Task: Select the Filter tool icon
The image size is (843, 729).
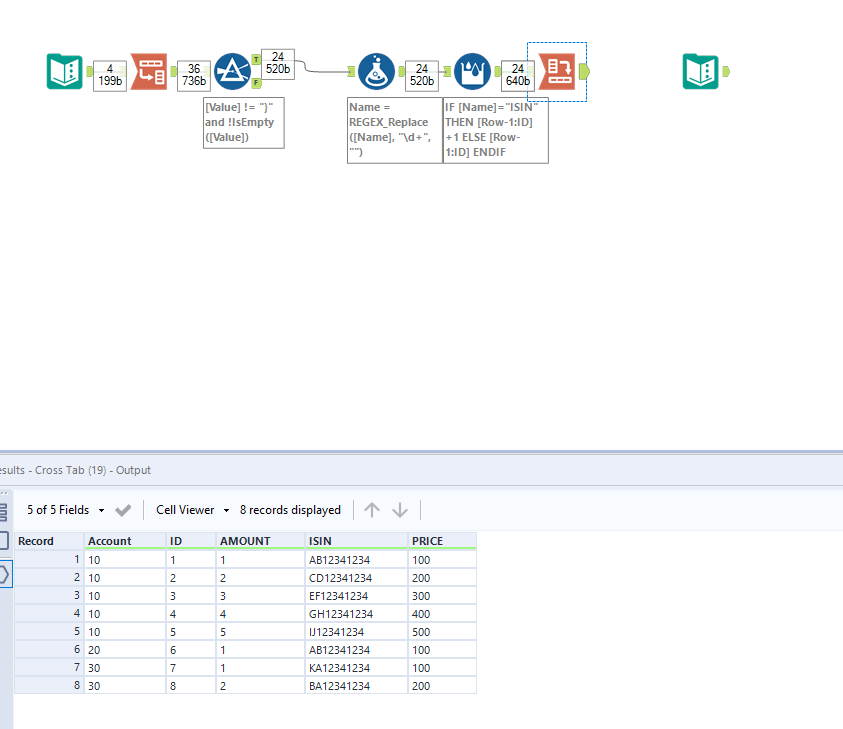Action: [x=232, y=71]
